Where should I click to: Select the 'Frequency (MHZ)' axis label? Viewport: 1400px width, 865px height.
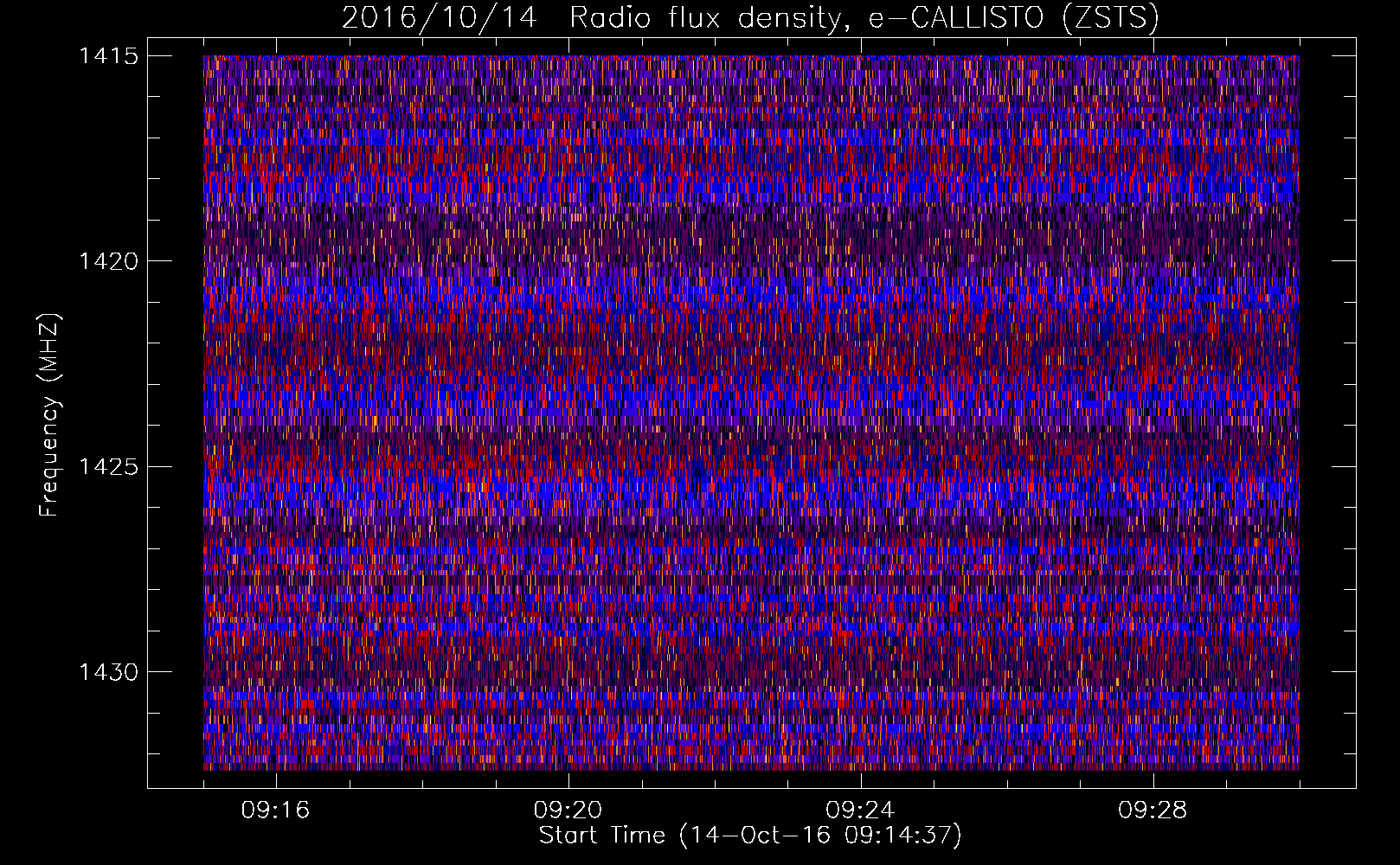[x=49, y=414]
